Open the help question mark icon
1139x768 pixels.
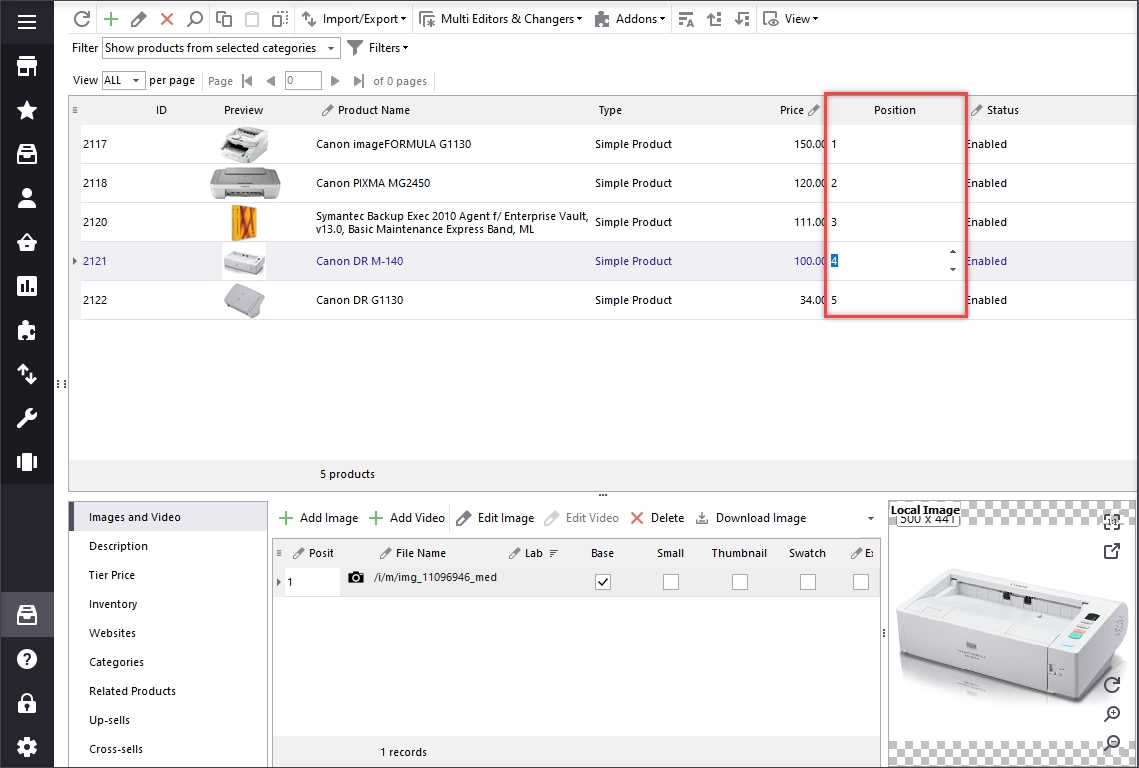coord(27,659)
